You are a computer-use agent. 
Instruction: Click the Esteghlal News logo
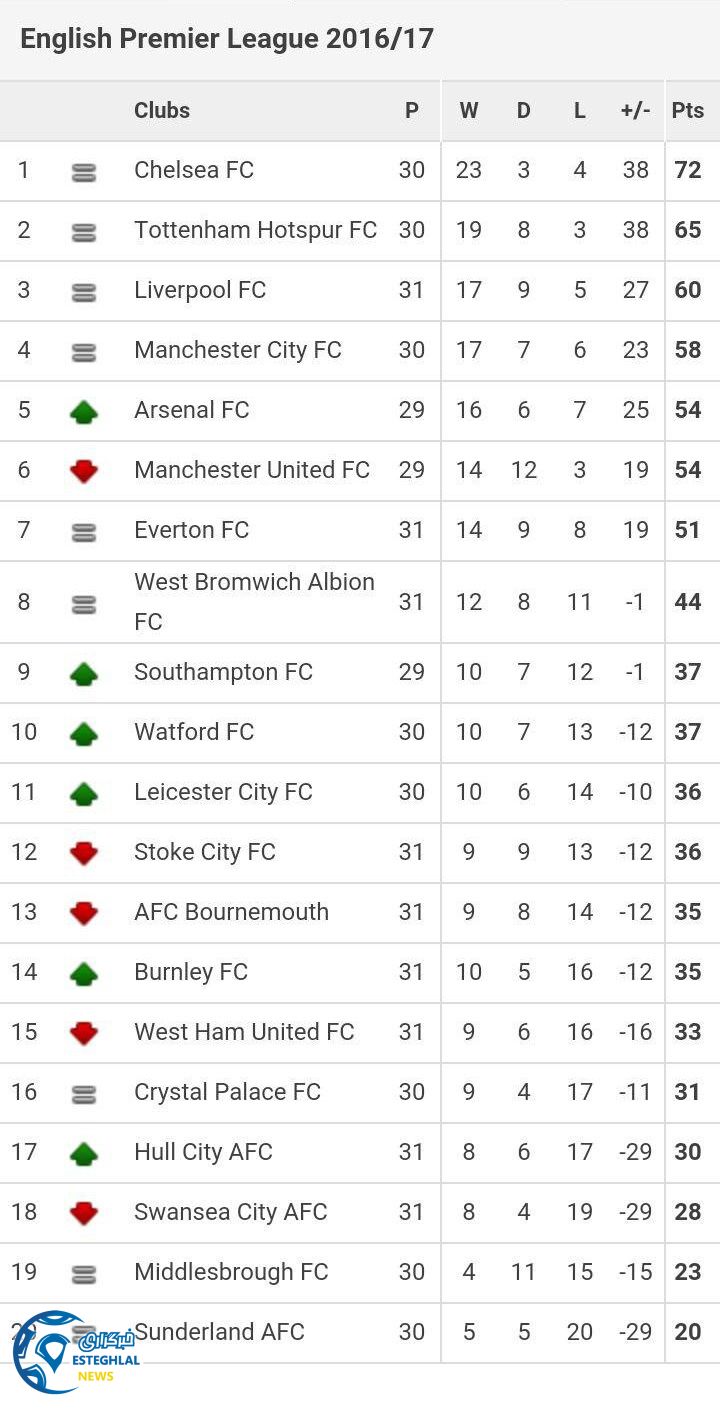(x=72, y=1353)
